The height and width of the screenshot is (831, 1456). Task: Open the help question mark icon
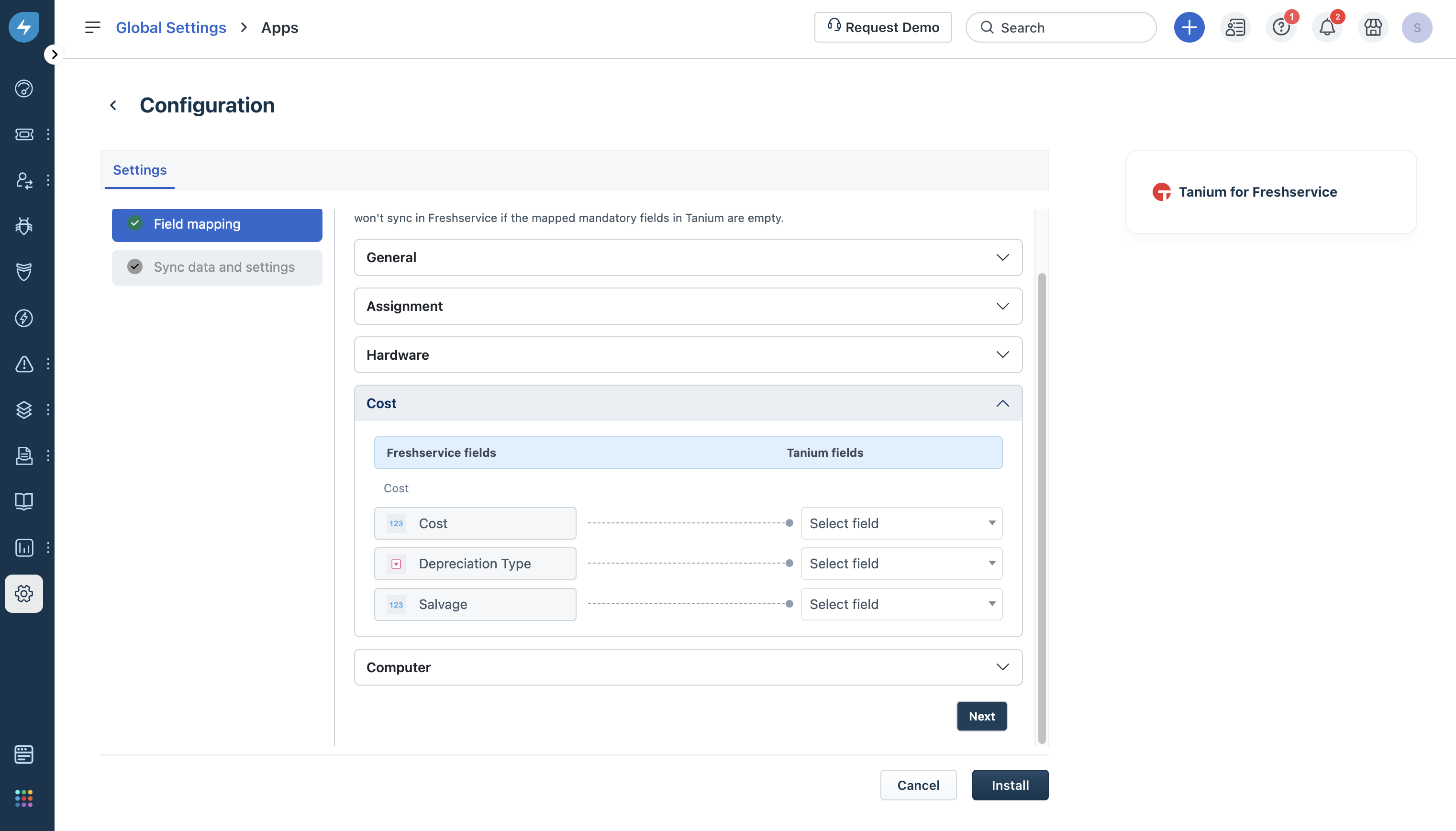pyautogui.click(x=1281, y=27)
